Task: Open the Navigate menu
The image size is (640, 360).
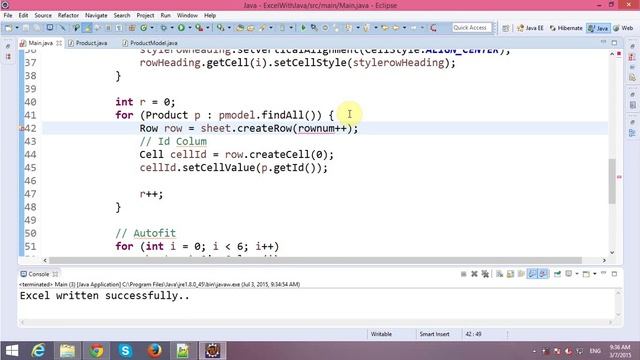Action: point(96,16)
